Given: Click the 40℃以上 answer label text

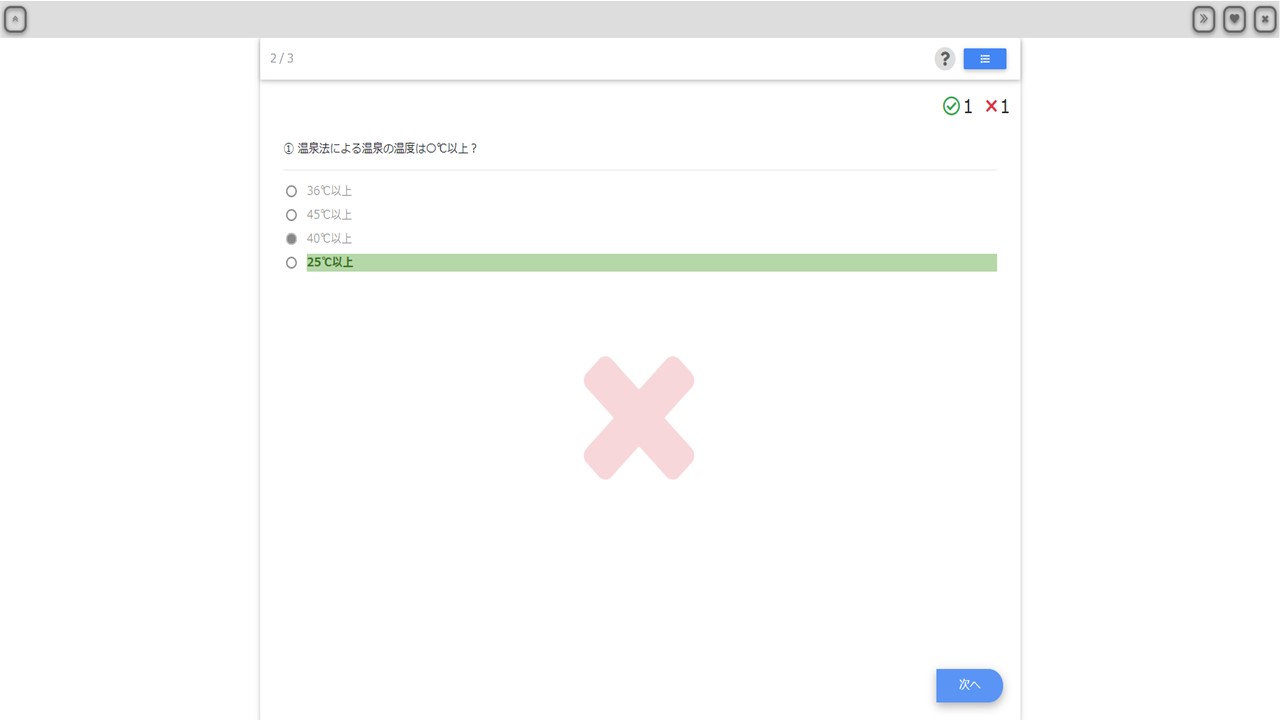Looking at the screenshot, I should pyautogui.click(x=330, y=239).
